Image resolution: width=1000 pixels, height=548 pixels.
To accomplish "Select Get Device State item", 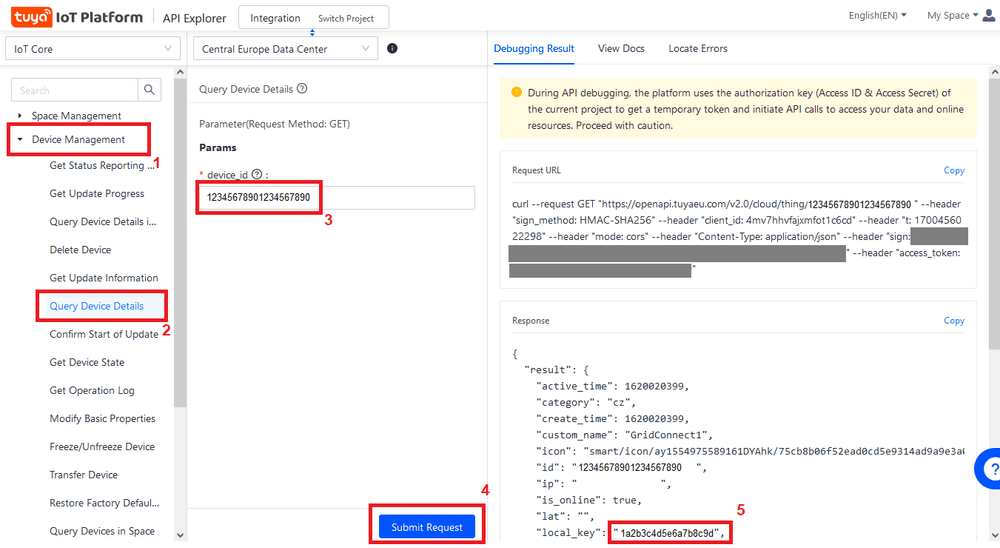I will pos(87,362).
